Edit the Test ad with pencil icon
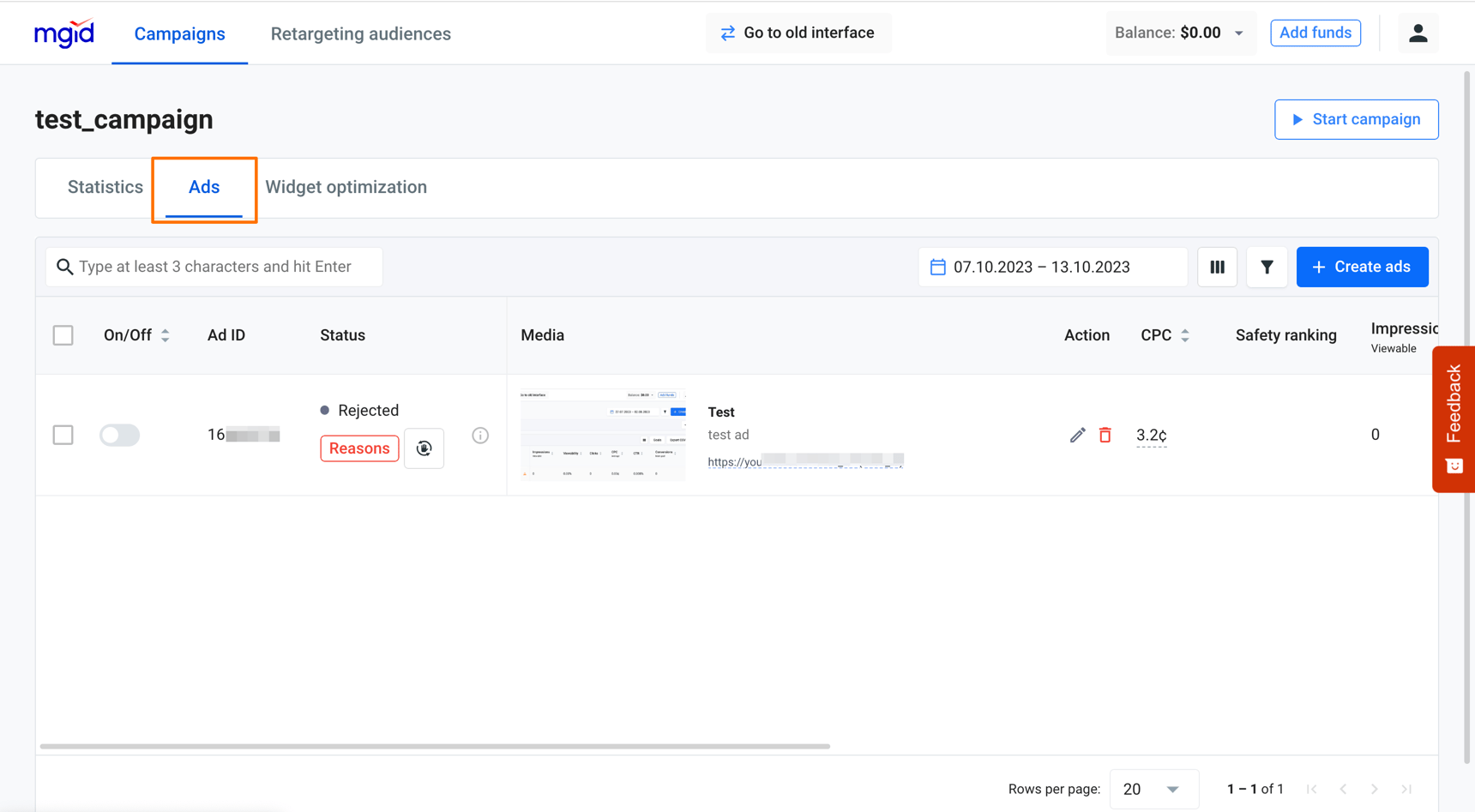The height and width of the screenshot is (812, 1475). coord(1076,435)
